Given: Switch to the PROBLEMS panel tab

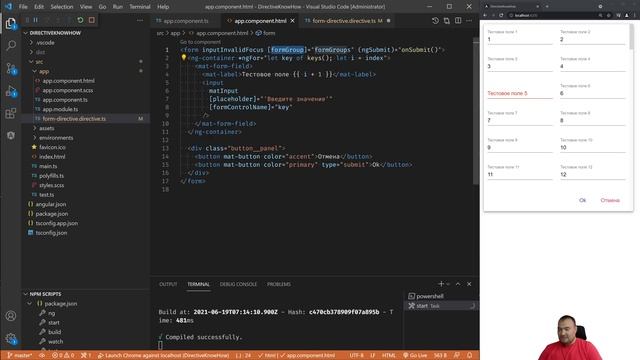Looking at the screenshot, I should [x=279, y=284].
